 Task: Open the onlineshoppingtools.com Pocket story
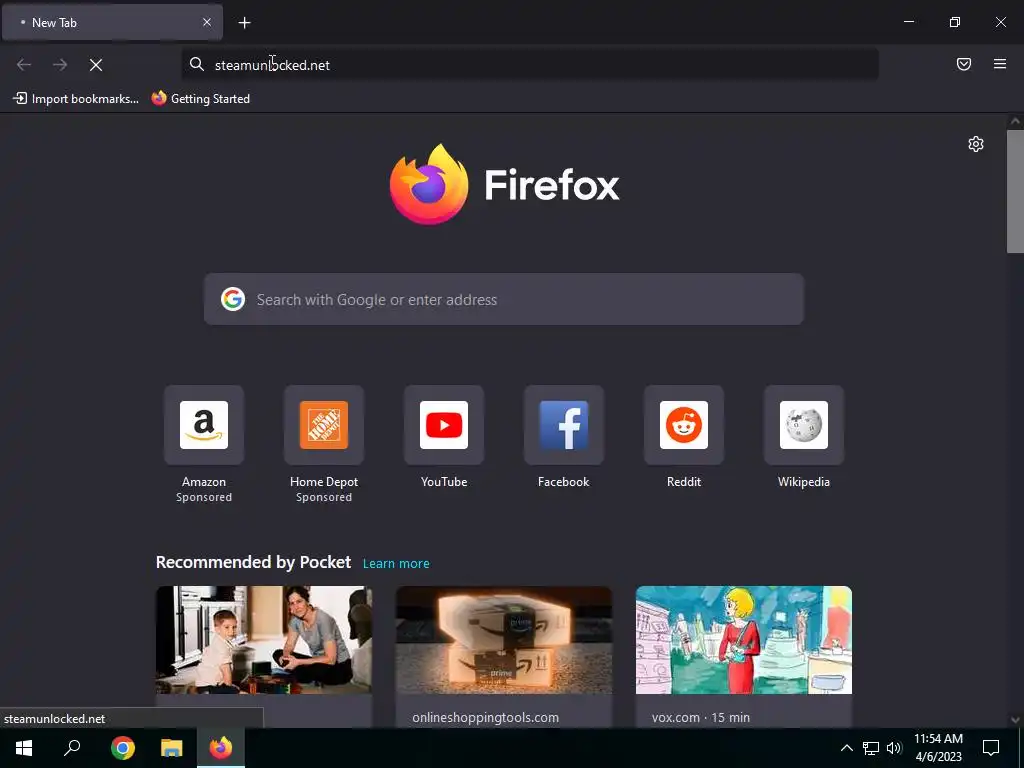pos(504,656)
